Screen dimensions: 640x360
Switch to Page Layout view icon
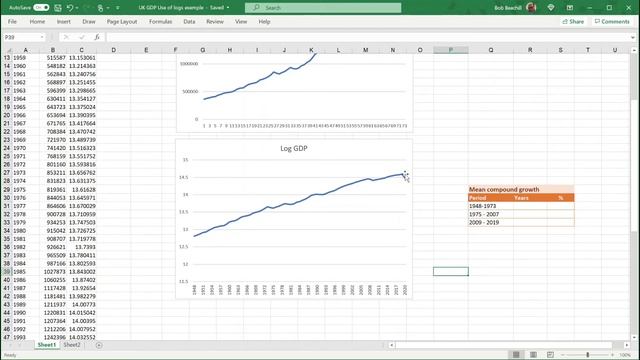(533, 355)
